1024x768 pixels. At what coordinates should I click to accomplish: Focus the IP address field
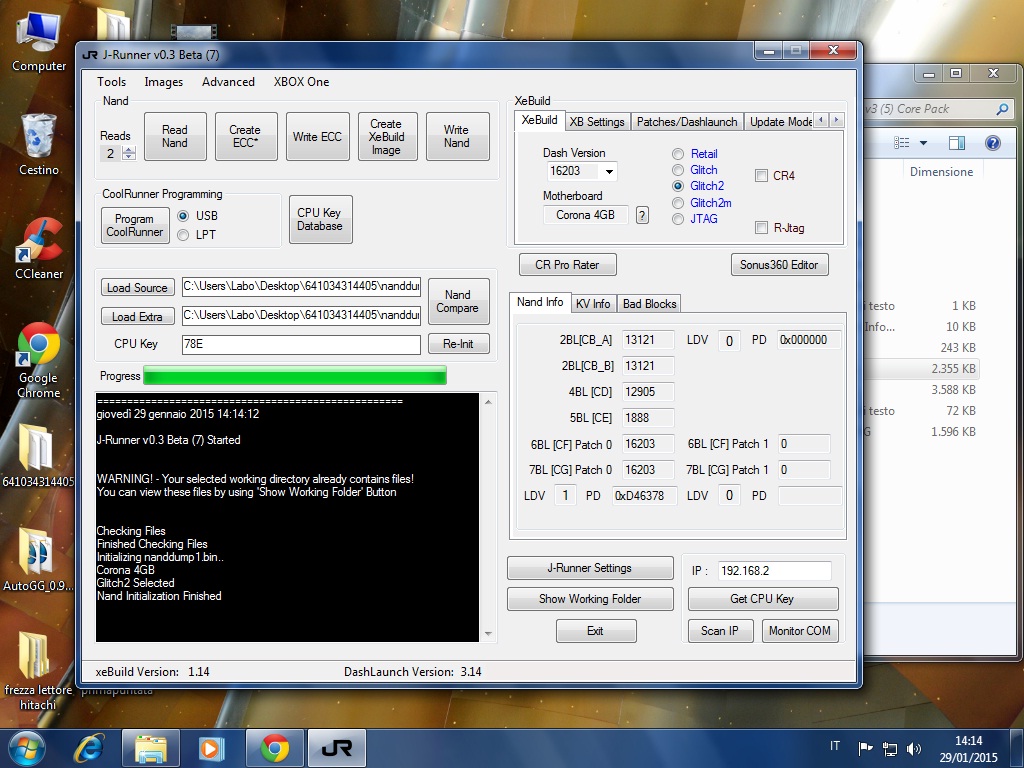pyautogui.click(x=775, y=571)
